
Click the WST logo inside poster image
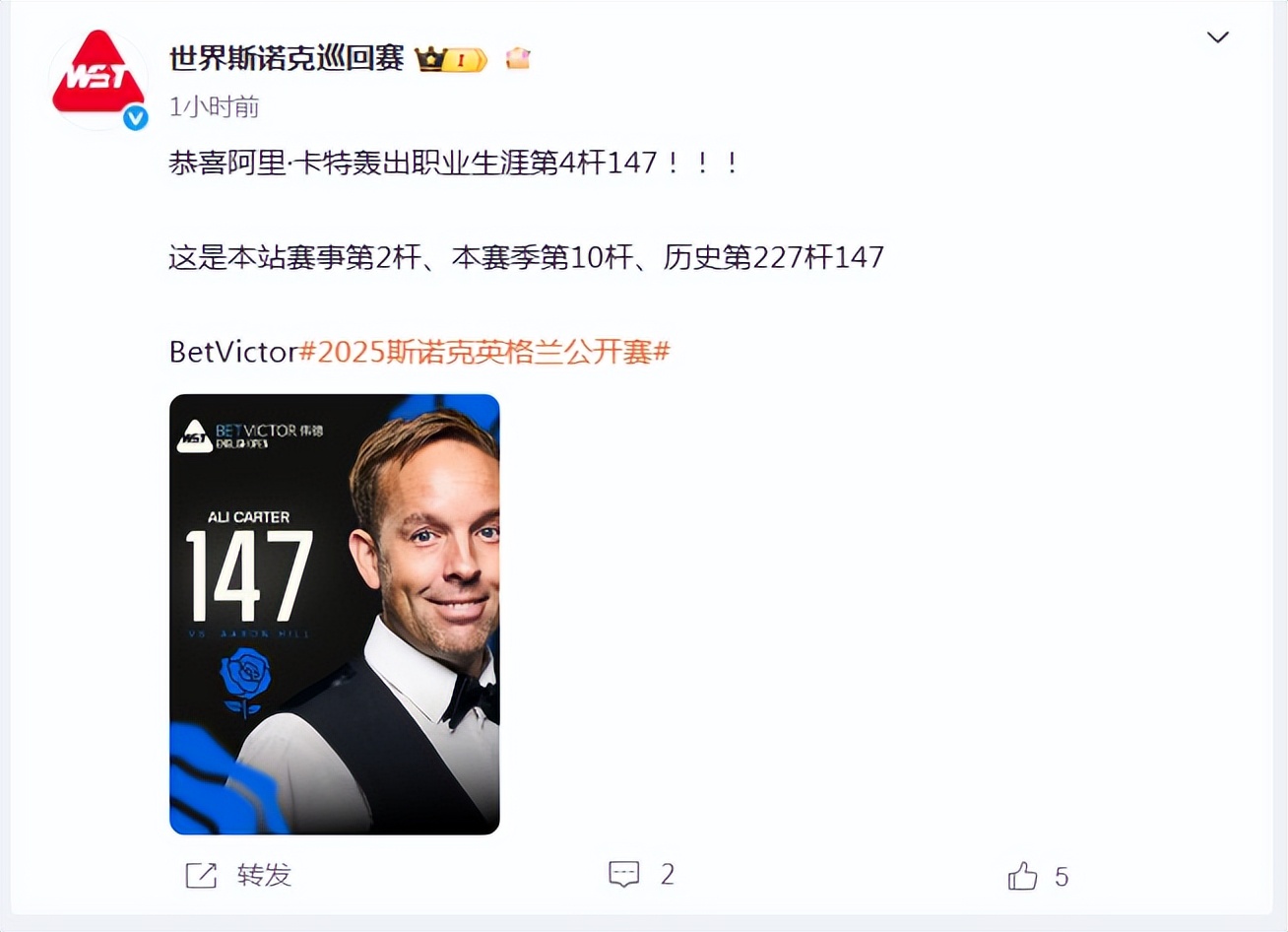[x=194, y=435]
